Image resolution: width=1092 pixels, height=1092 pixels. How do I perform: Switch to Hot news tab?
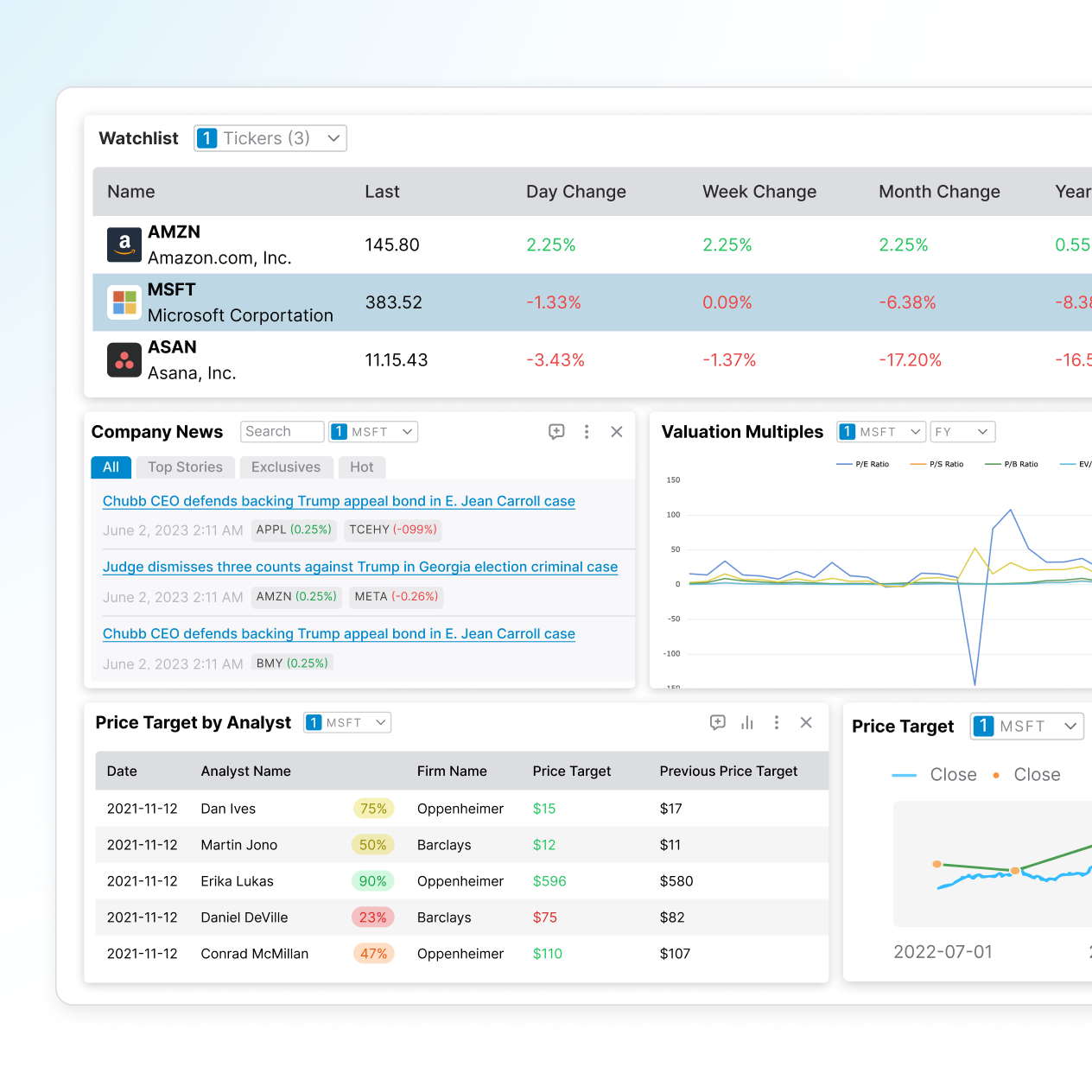pyautogui.click(x=362, y=467)
